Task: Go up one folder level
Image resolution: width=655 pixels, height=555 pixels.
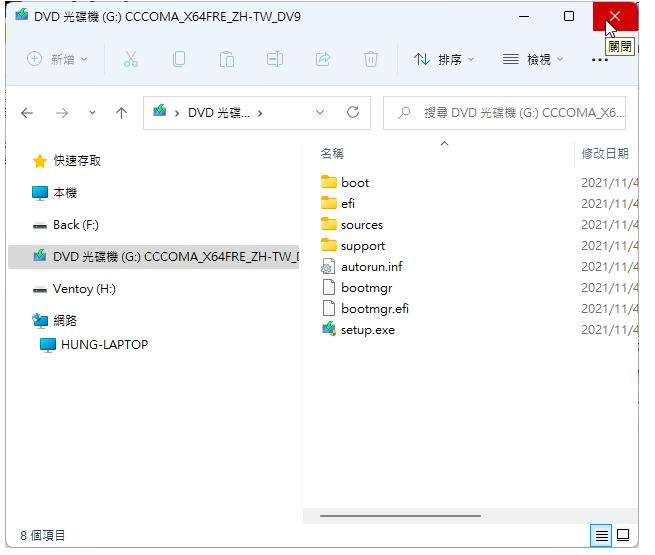Action: click(122, 113)
